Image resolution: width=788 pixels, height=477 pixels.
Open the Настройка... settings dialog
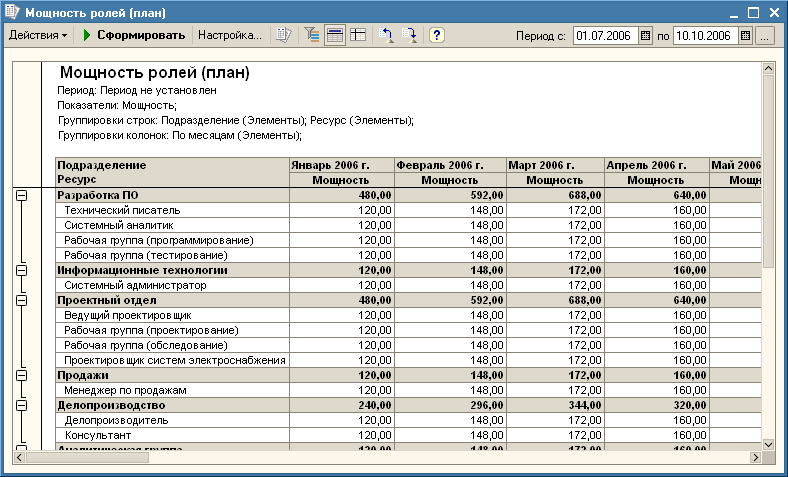(x=229, y=35)
